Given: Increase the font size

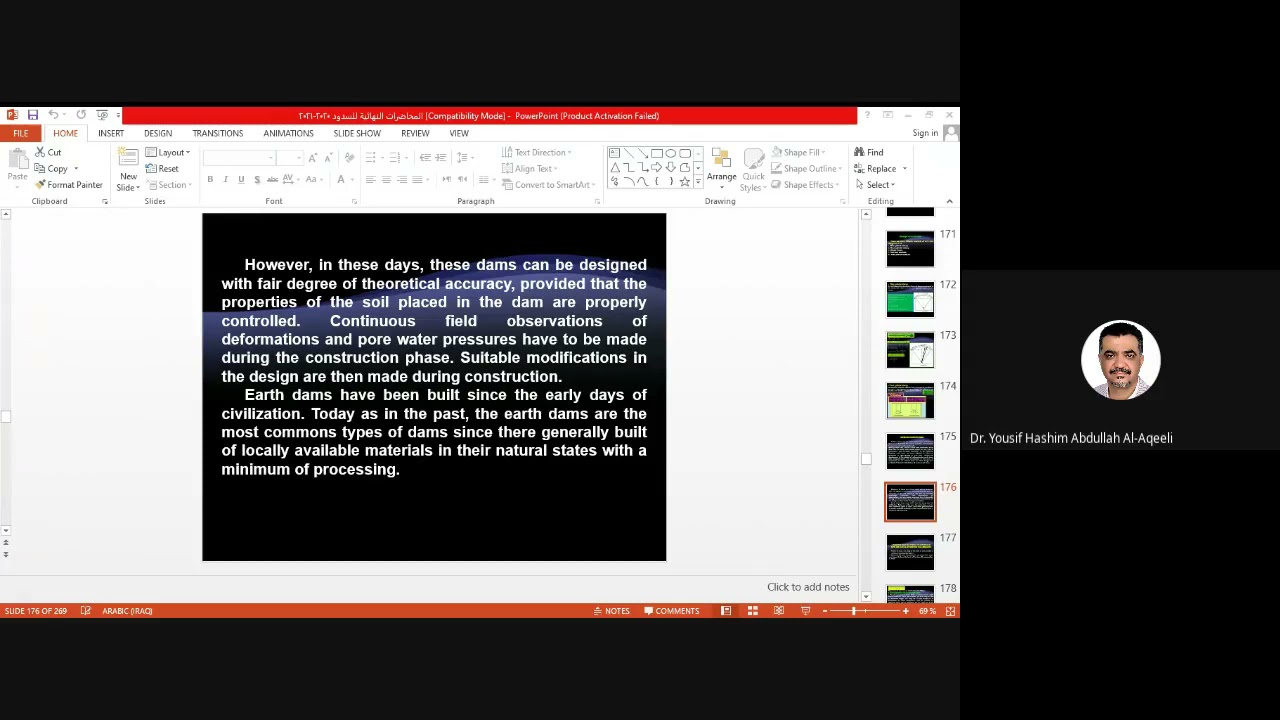Looking at the screenshot, I should pos(313,158).
